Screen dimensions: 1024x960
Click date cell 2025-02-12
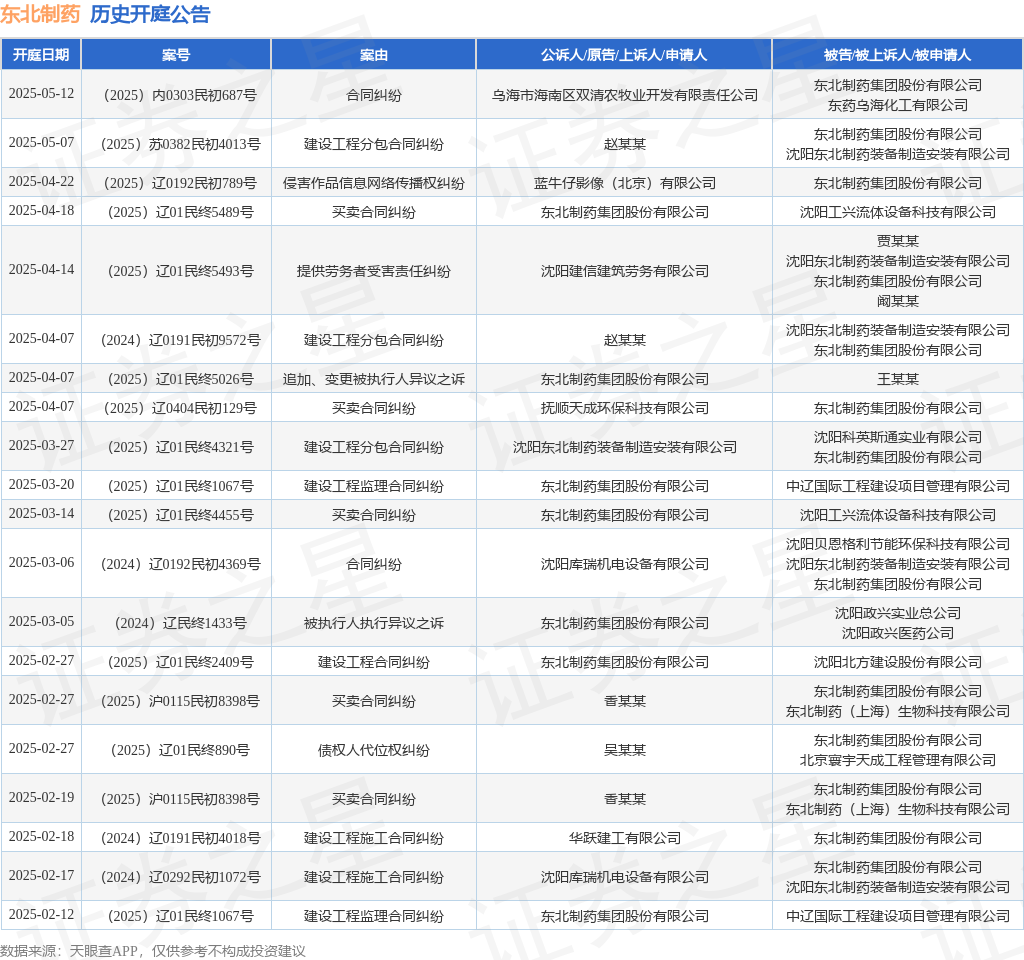(41, 914)
